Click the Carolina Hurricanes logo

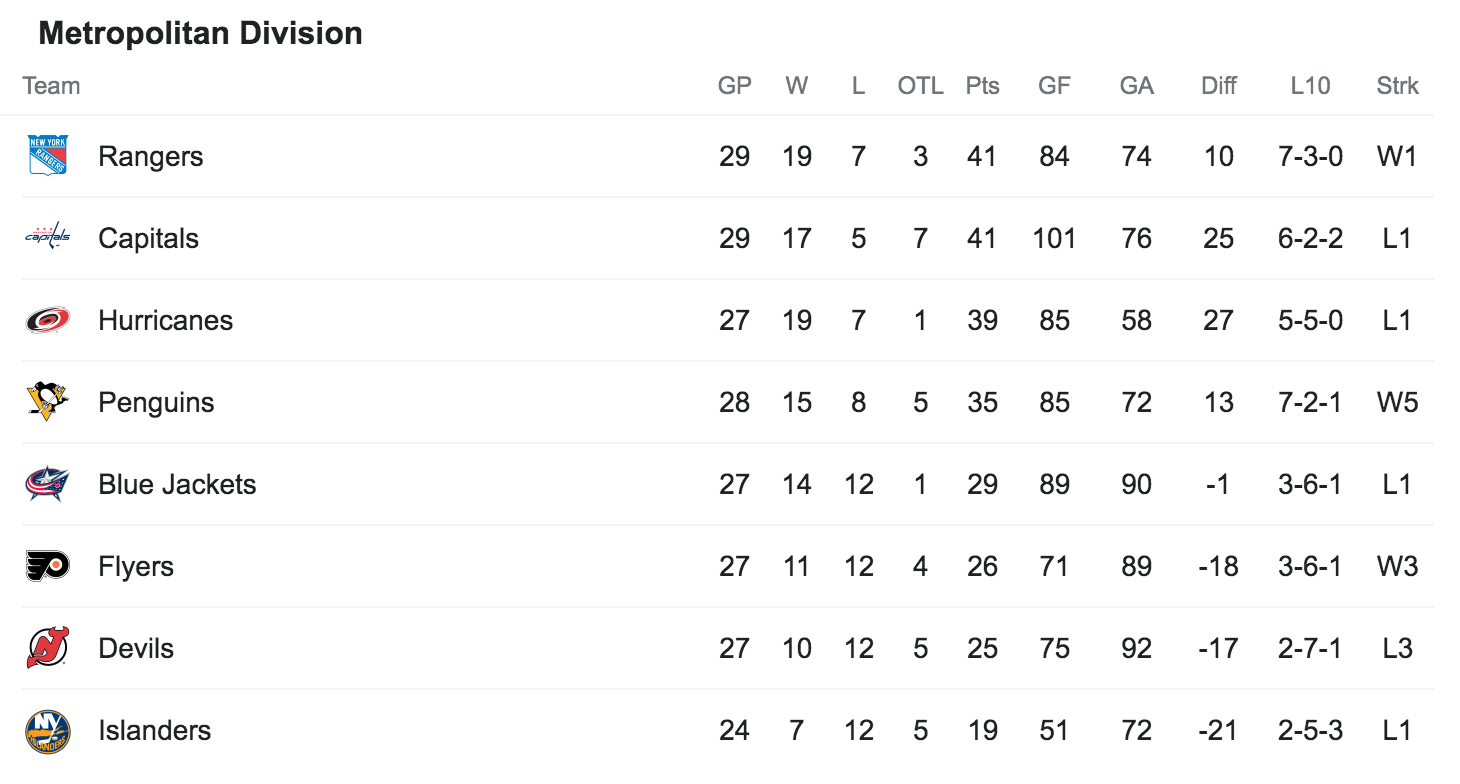[x=47, y=320]
